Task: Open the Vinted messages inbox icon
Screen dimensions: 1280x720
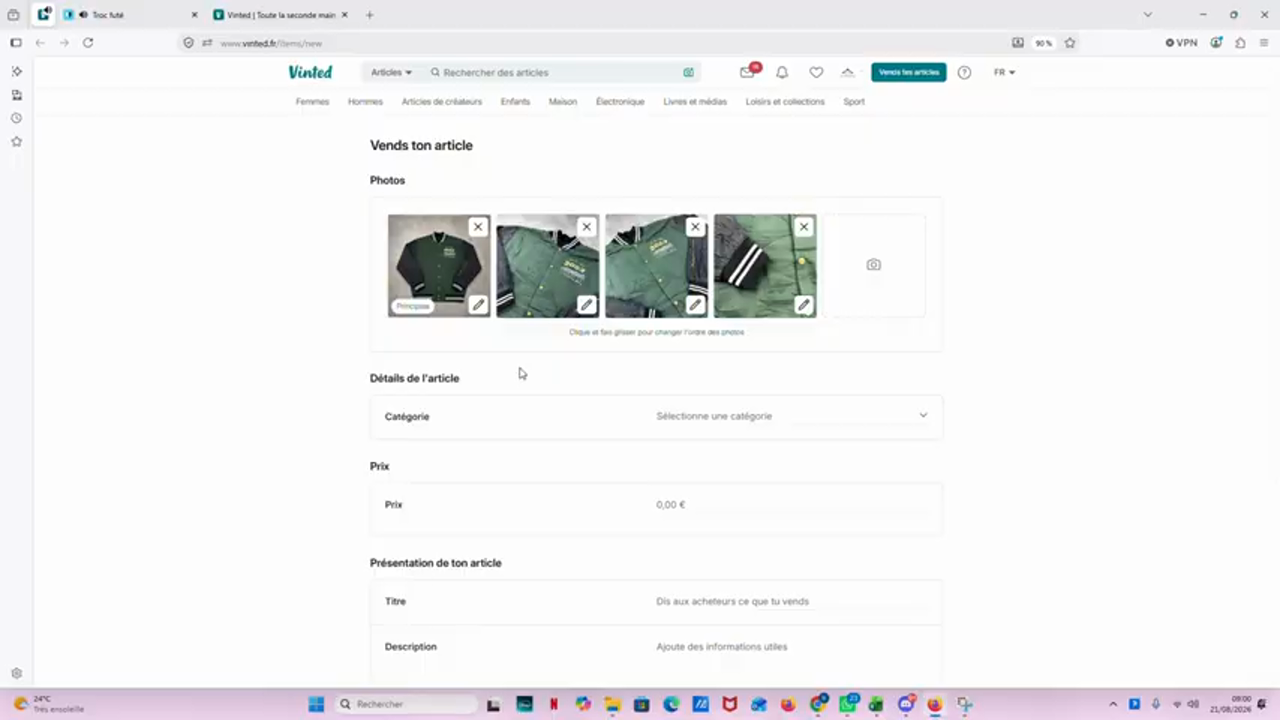Action: (x=747, y=72)
